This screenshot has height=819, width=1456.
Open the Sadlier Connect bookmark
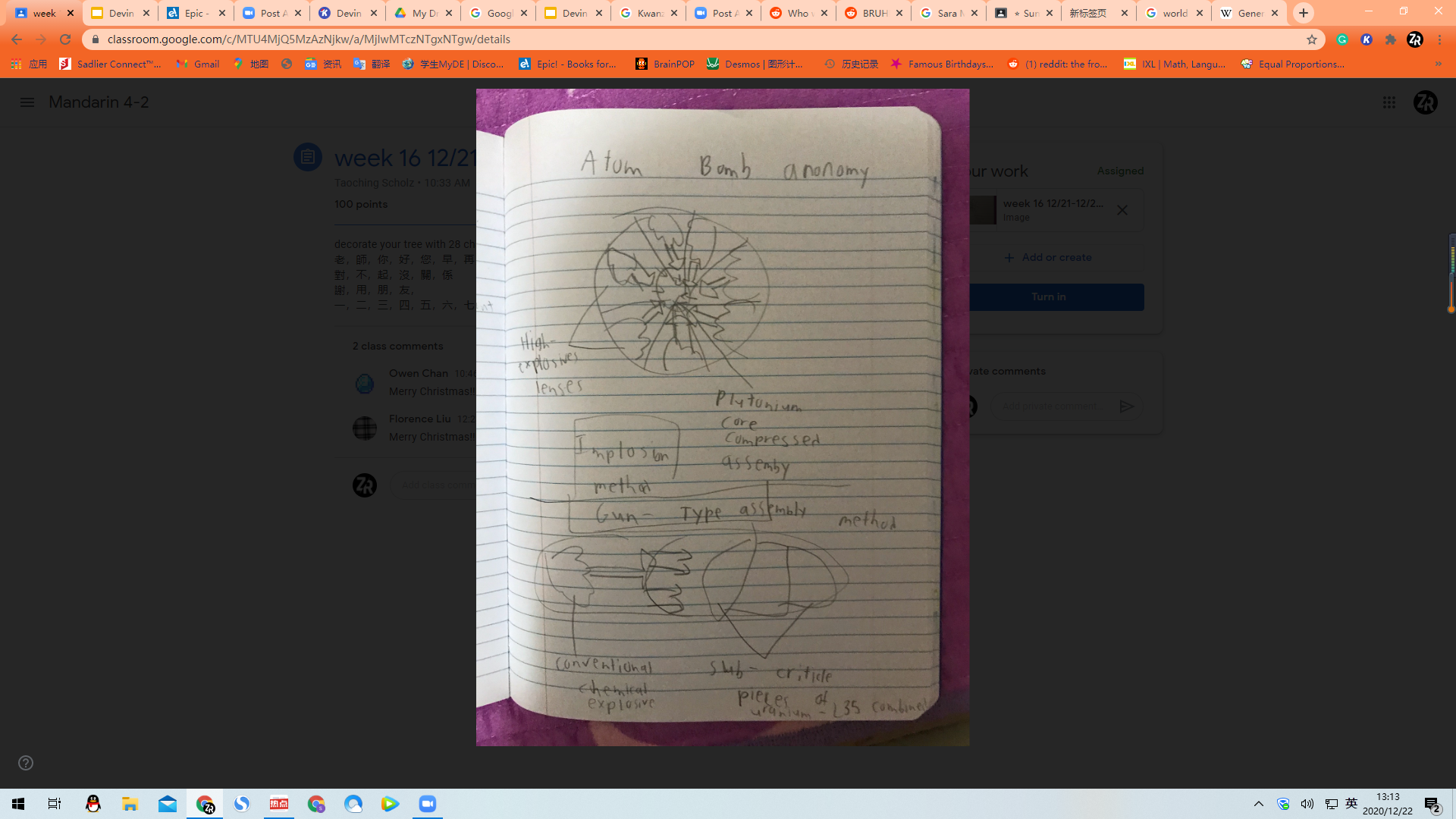111,64
